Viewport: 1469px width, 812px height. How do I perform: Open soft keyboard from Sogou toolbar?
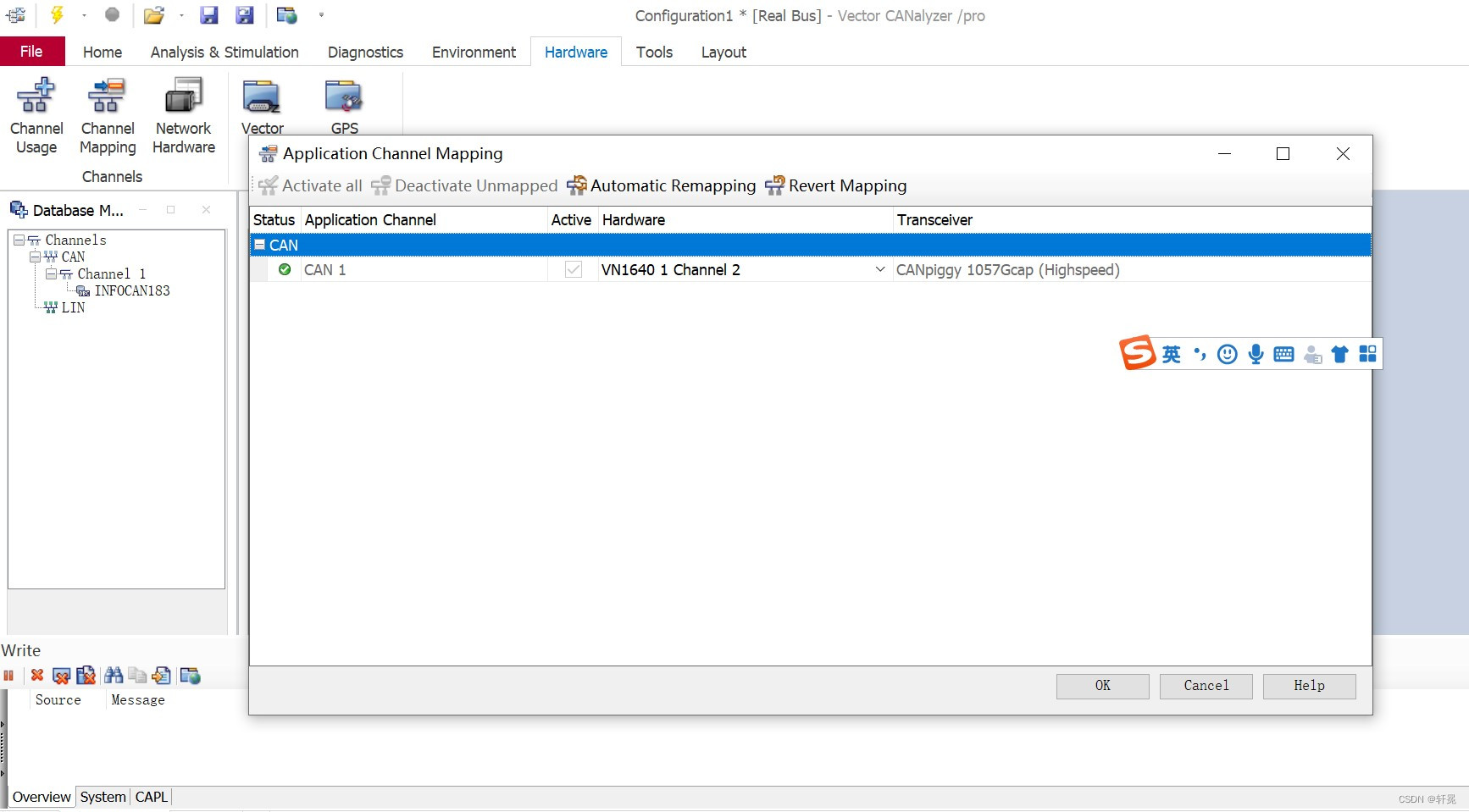pos(1284,354)
